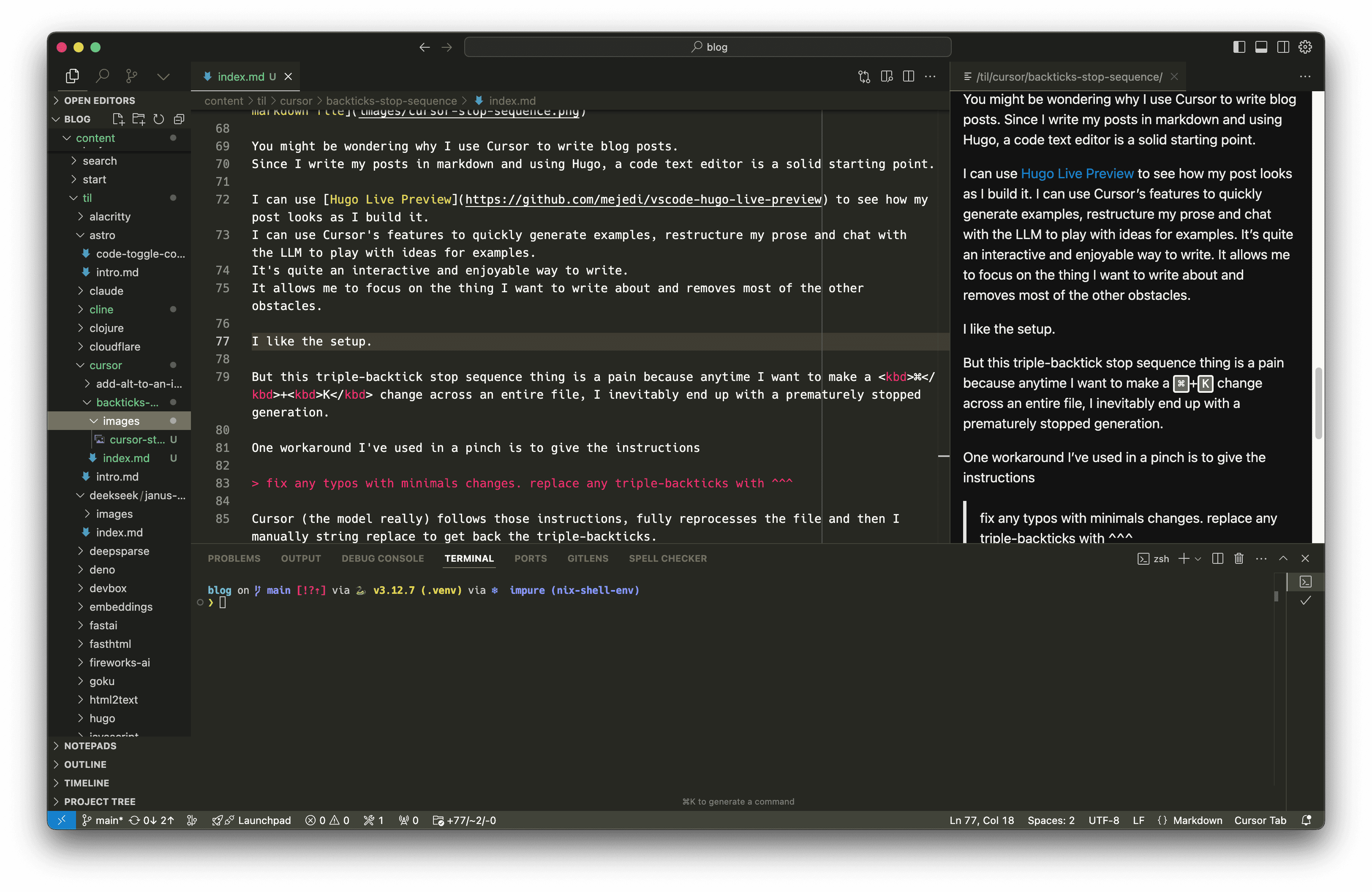Maximize the panel with caret icon
The height and width of the screenshot is (892, 1372).
(1283, 558)
